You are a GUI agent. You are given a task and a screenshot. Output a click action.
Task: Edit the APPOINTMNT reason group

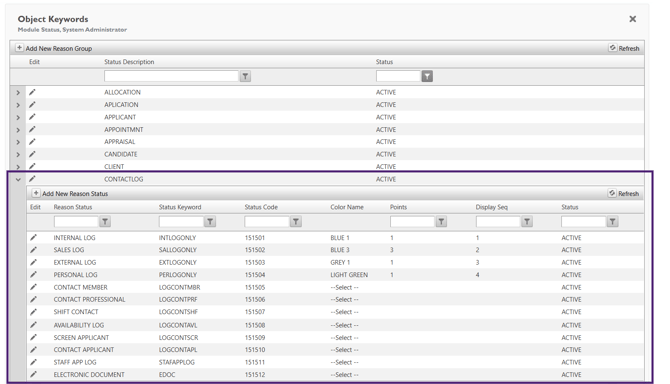32,129
